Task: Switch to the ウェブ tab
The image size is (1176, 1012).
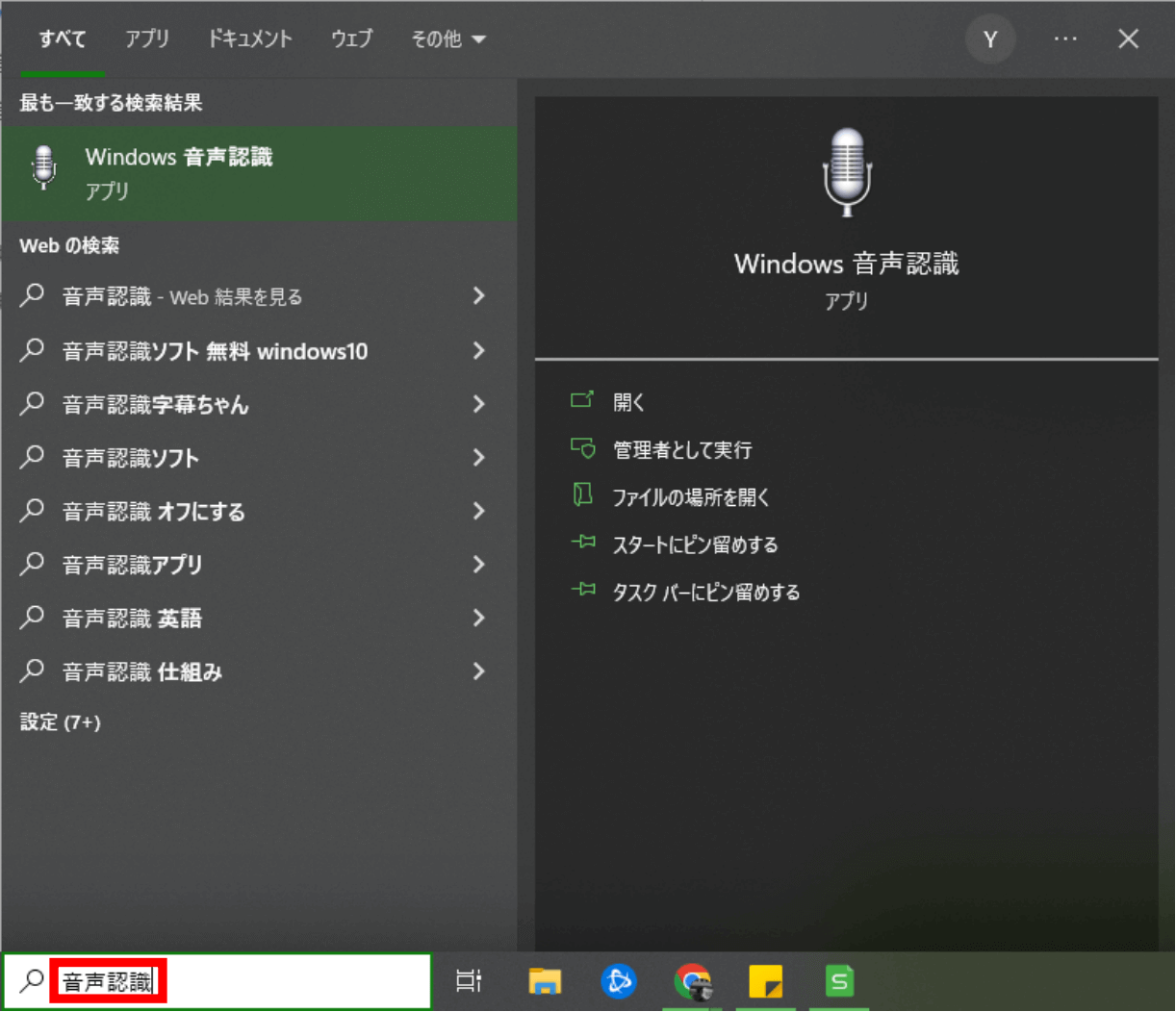Action: coord(351,39)
